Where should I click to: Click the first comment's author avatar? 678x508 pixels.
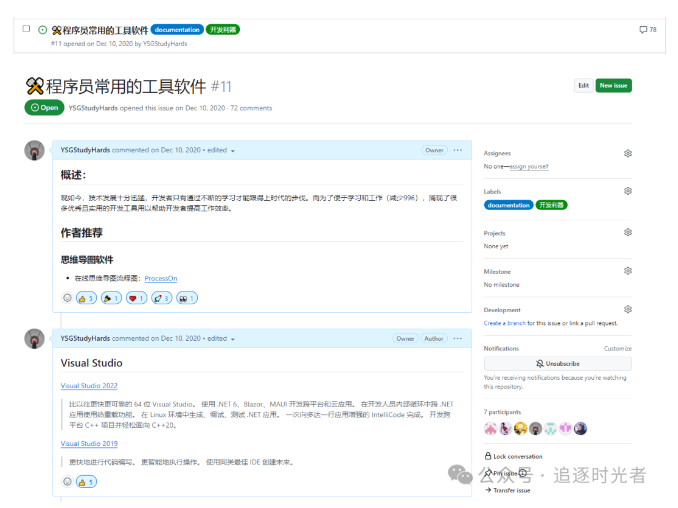(x=35, y=150)
